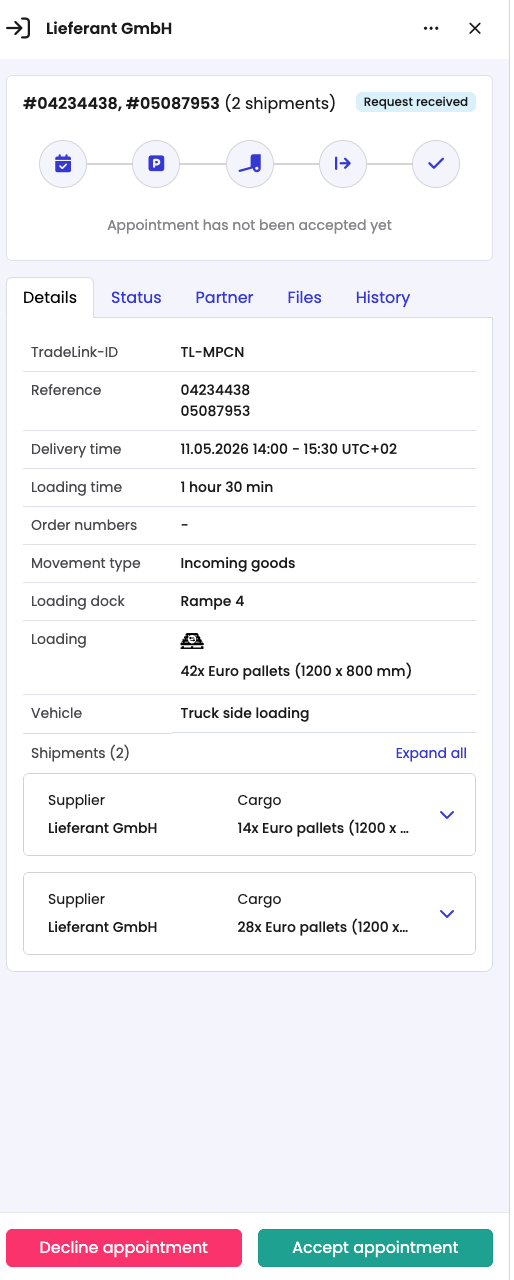Switch to the Files tab
This screenshot has height=1280, width=514.
304,297
